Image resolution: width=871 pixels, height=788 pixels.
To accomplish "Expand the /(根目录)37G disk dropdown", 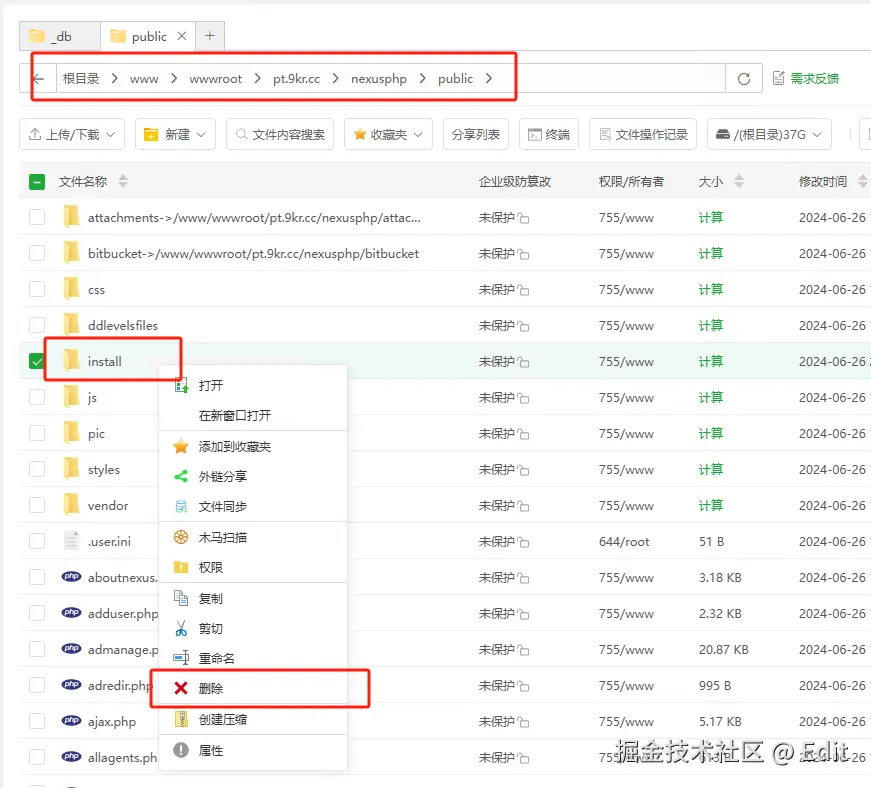I will pyautogui.click(x=769, y=134).
